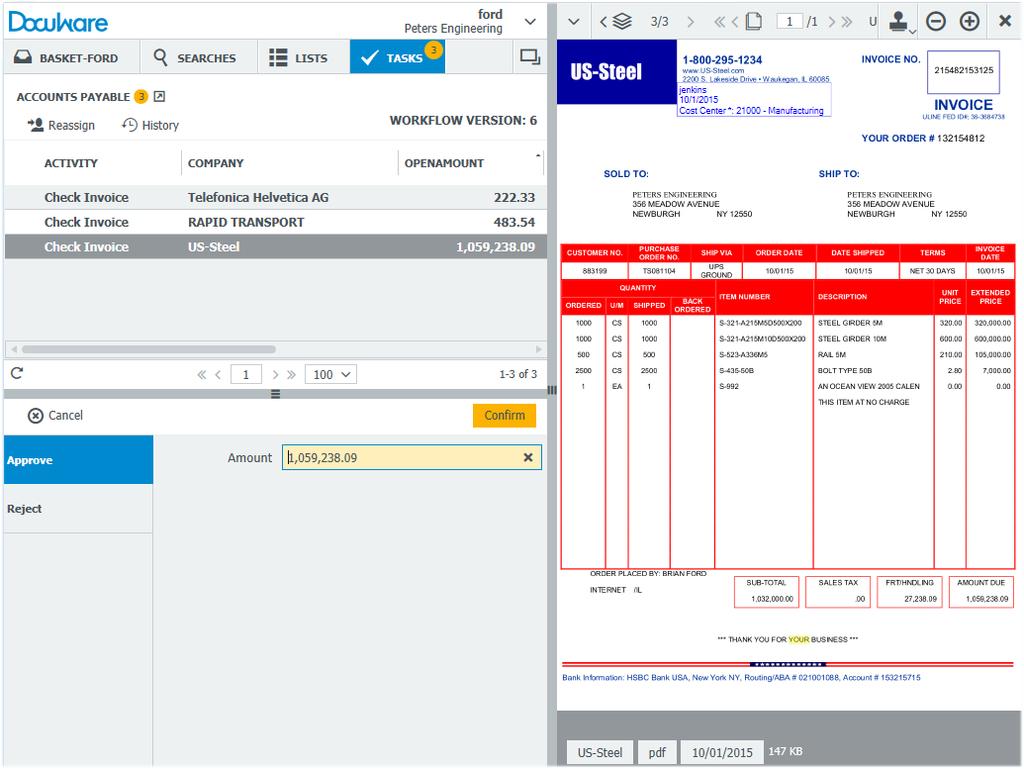Click the DocuWare logo
This screenshot has width=1024, height=769.
coord(58,22)
